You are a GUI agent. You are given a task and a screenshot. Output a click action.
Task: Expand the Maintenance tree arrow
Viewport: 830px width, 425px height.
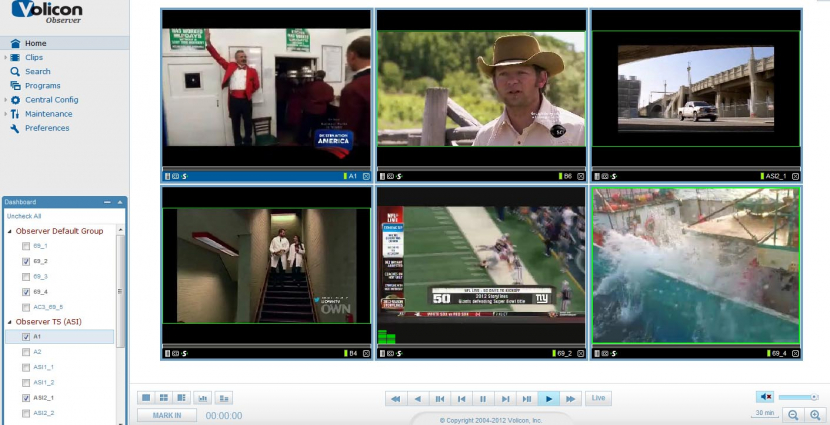(5, 114)
